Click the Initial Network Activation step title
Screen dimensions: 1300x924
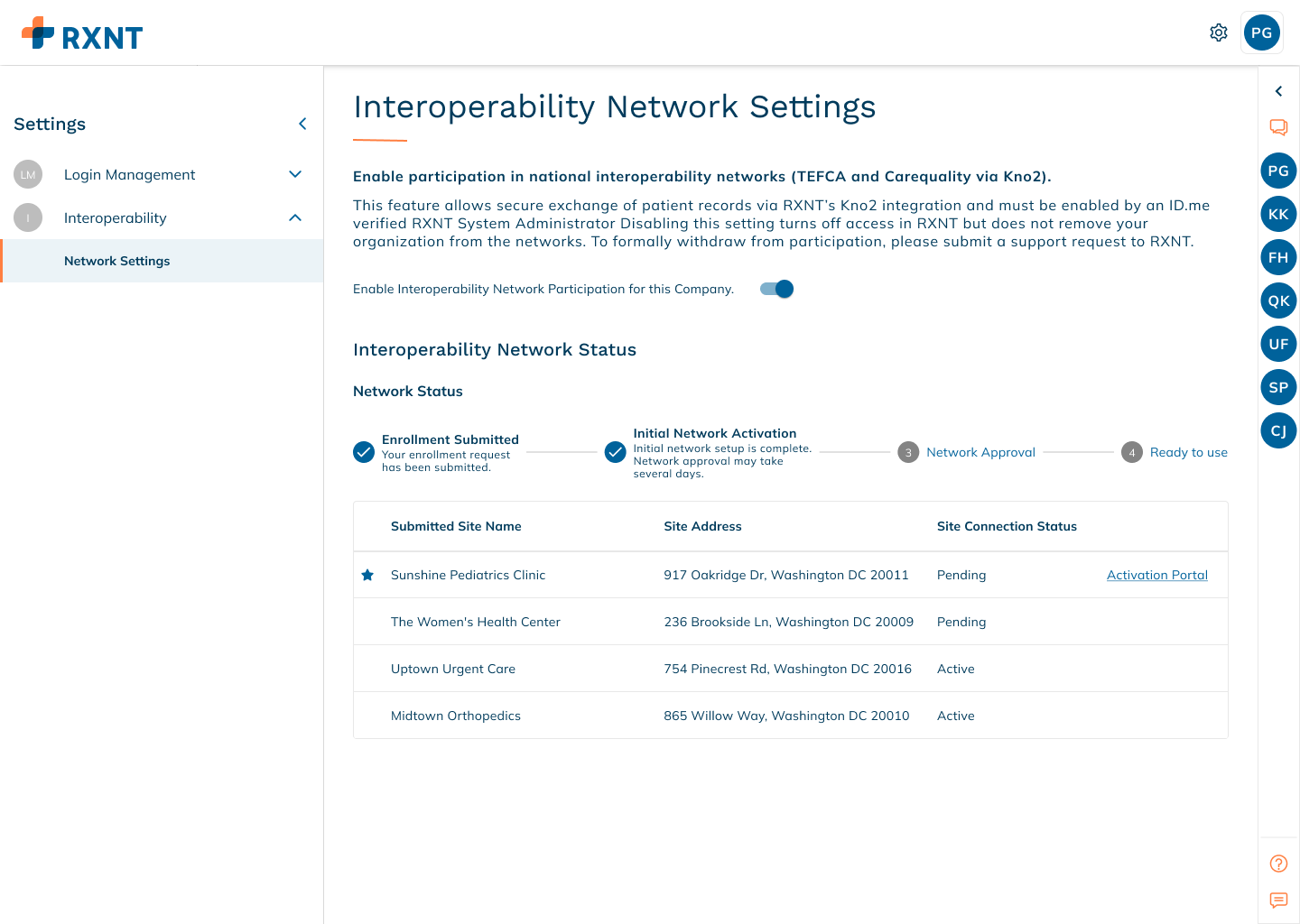pos(715,433)
